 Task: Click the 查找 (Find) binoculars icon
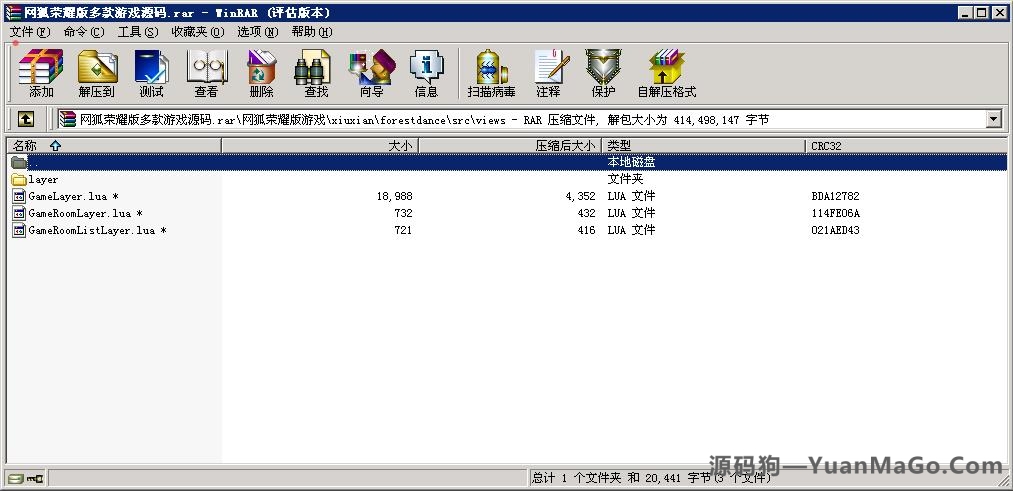click(x=313, y=67)
